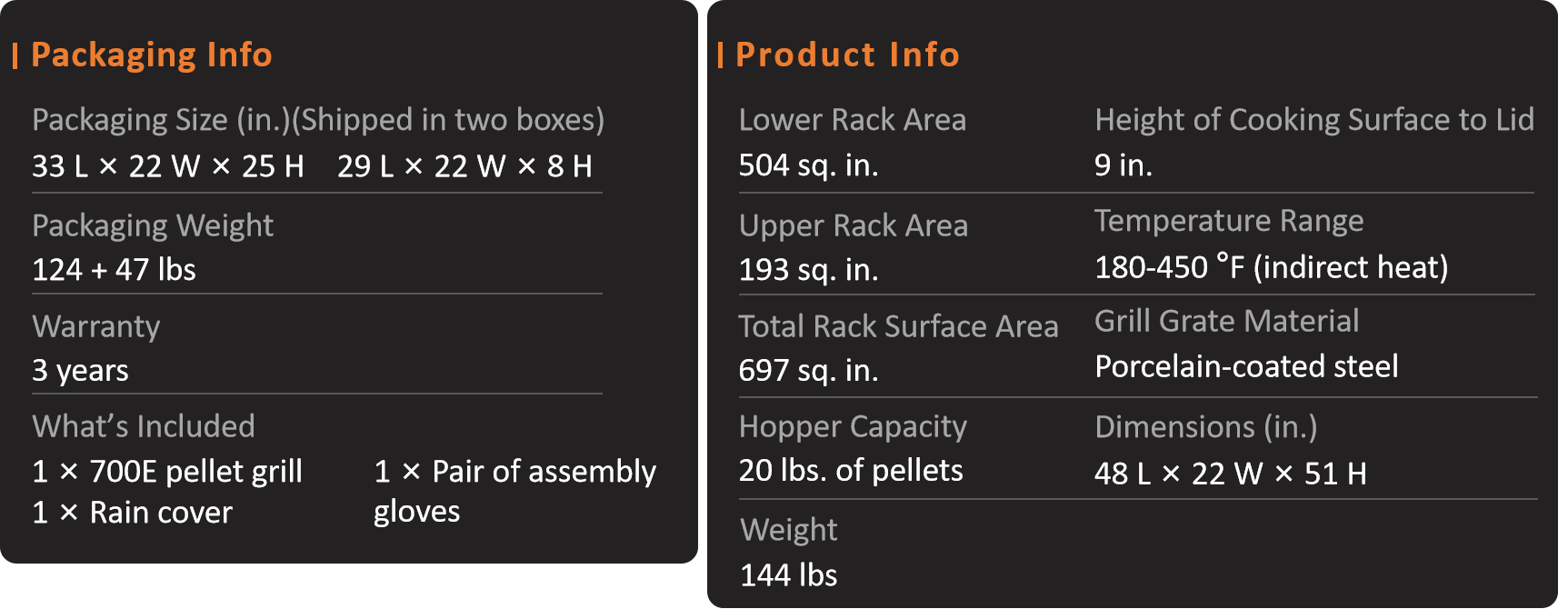Click the 124 + 47 lbs value
Image resolution: width=1568 pixels, height=609 pixels.
tap(114, 270)
